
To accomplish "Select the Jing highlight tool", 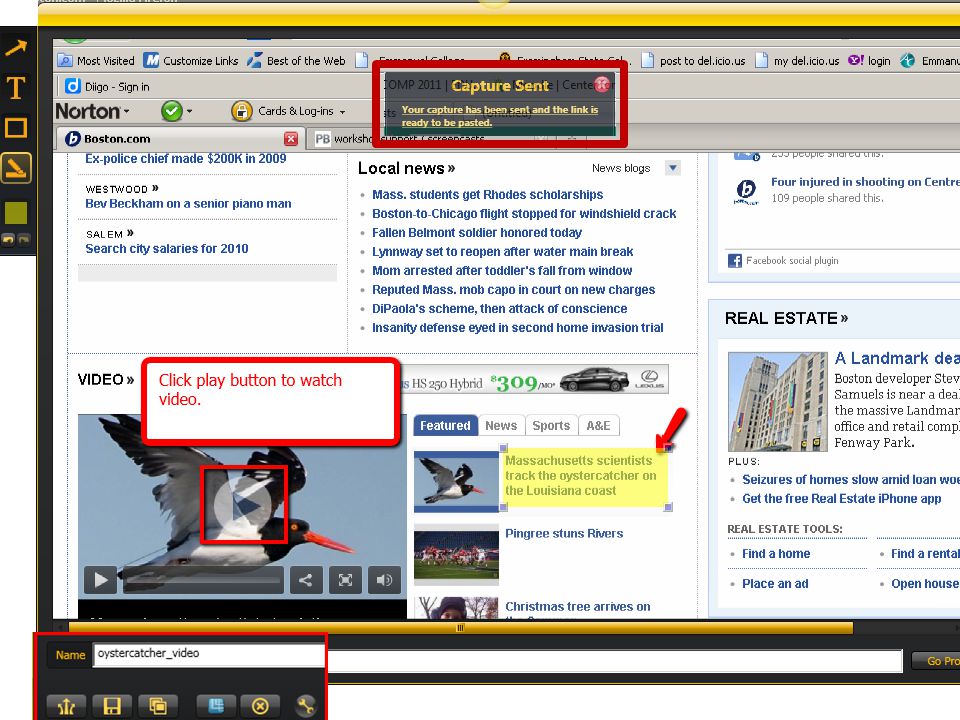I will [16, 168].
